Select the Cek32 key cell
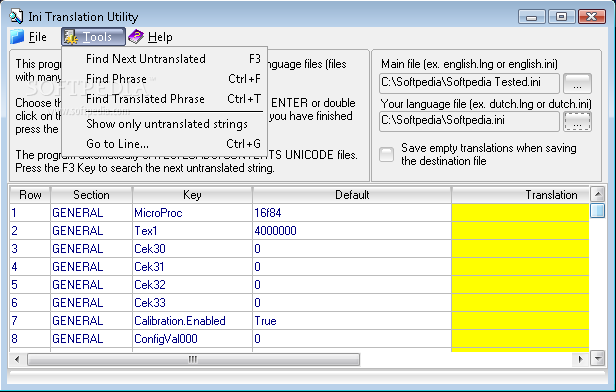The height and width of the screenshot is (392, 616). pyautogui.click(x=192, y=285)
